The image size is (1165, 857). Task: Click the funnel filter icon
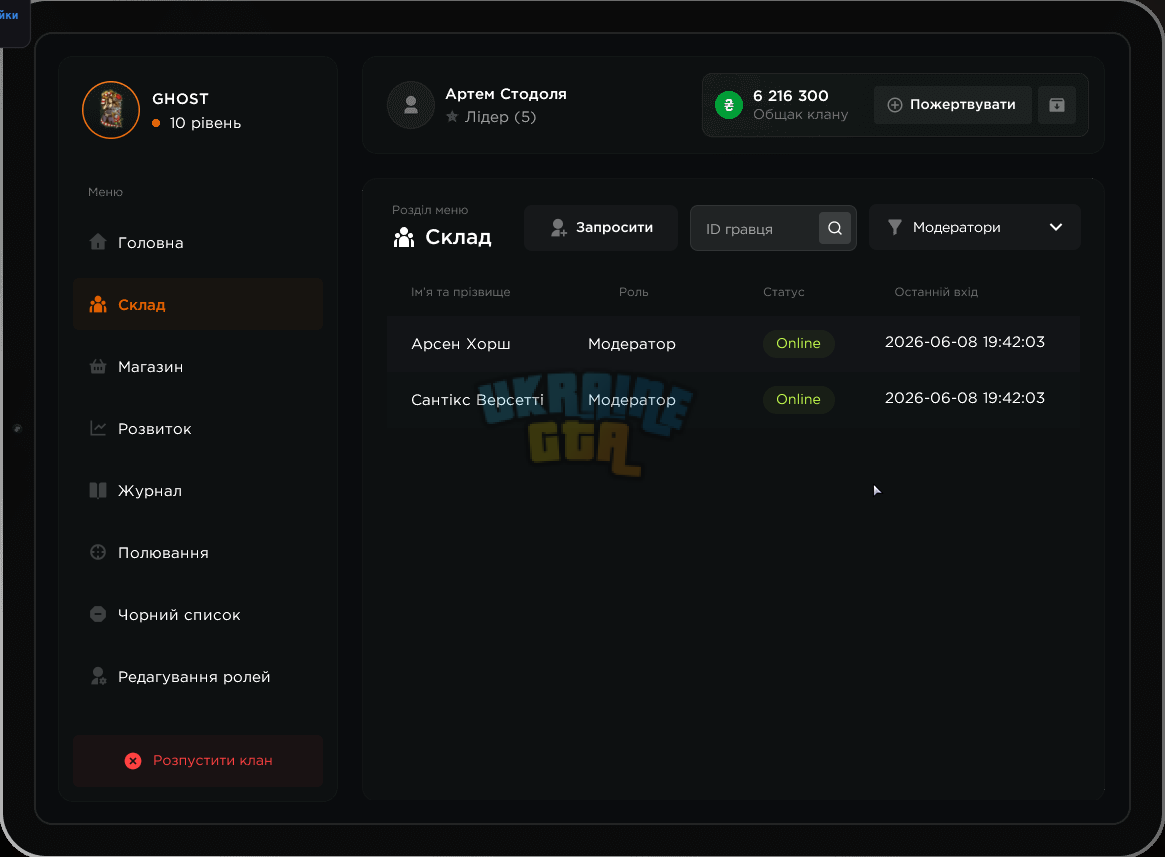pos(895,227)
